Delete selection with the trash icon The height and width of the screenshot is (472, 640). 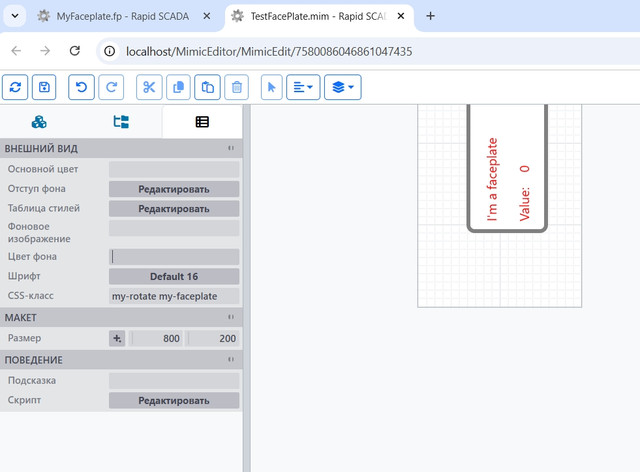(x=237, y=87)
